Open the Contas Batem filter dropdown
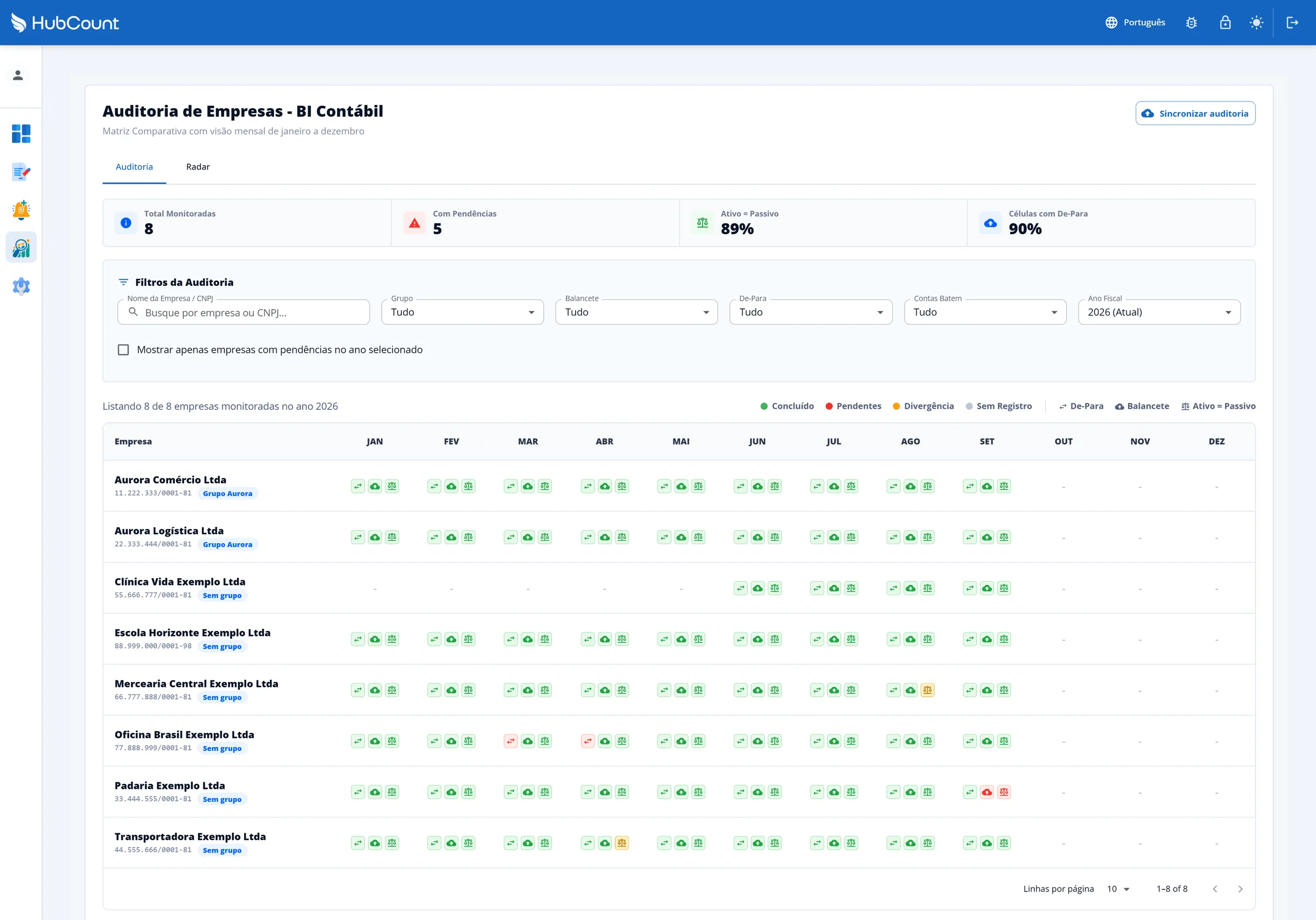The width and height of the screenshot is (1316, 920). point(985,312)
